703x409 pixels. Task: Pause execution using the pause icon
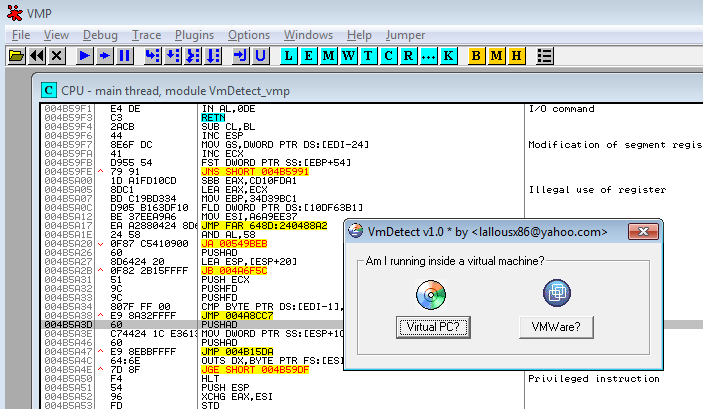tap(125, 55)
